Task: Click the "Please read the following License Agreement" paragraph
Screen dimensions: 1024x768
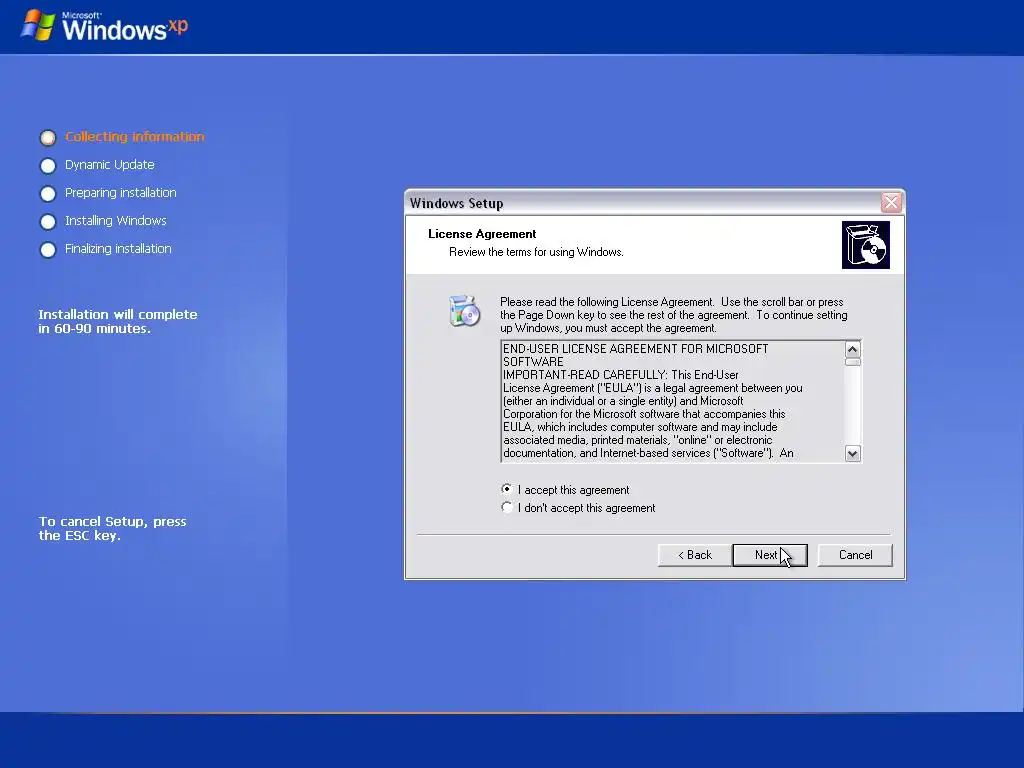Action: coord(674,315)
